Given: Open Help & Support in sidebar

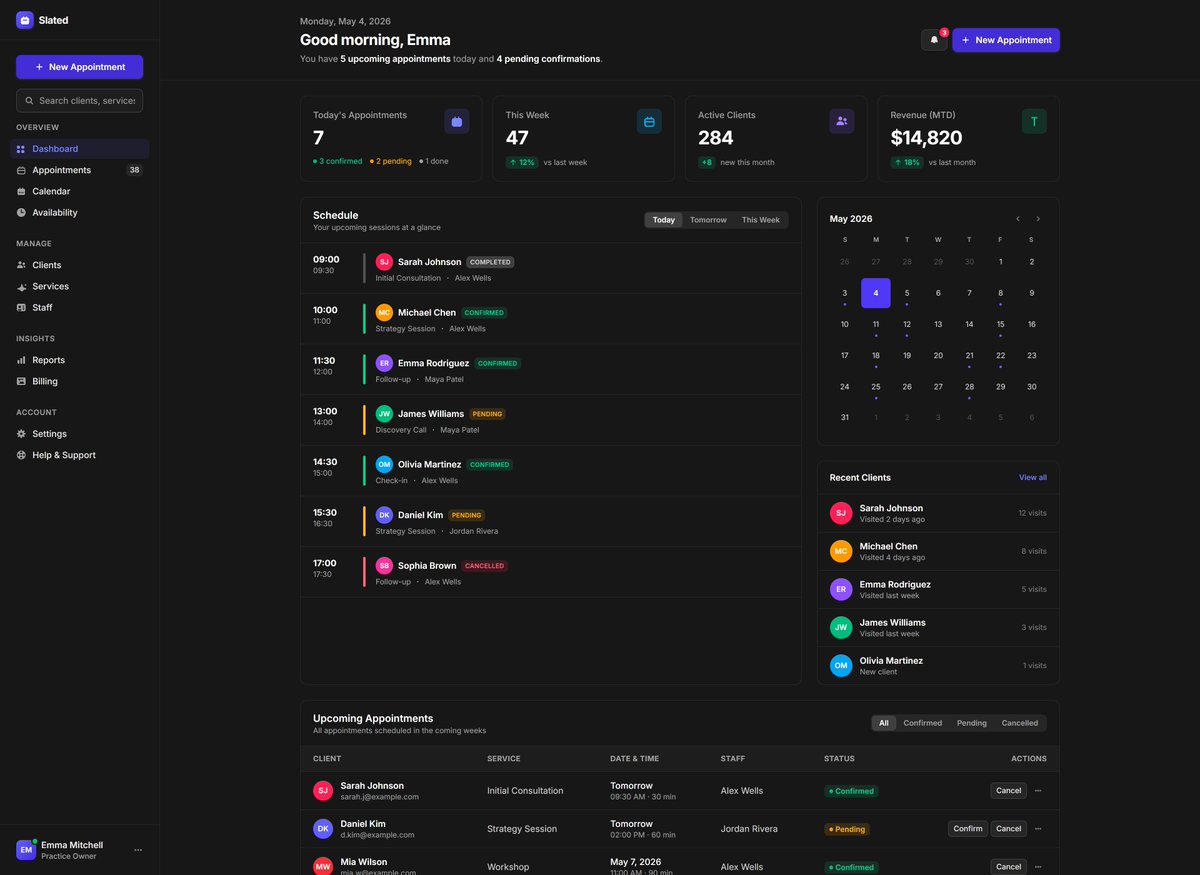Looking at the screenshot, I should coord(80,455).
